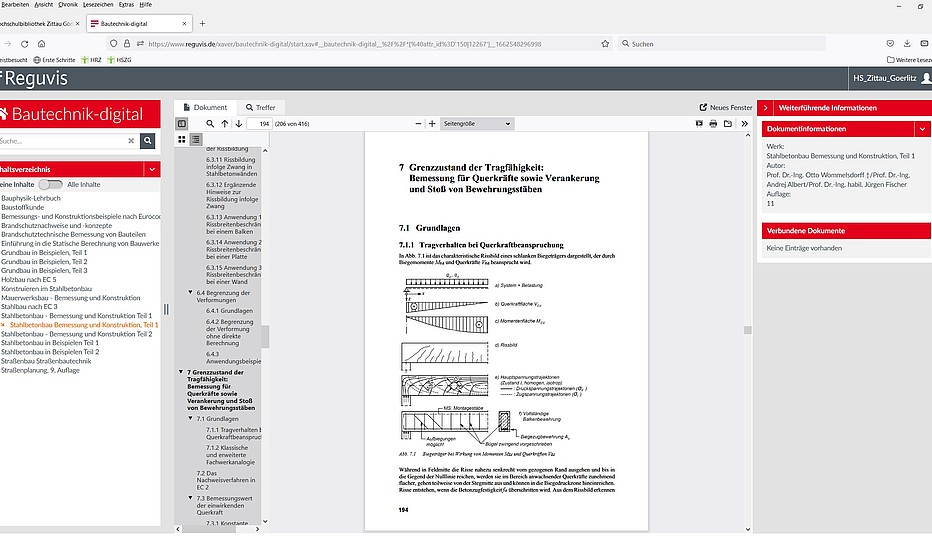
Task: Print the document via printer icon
Action: pyautogui.click(x=713, y=124)
